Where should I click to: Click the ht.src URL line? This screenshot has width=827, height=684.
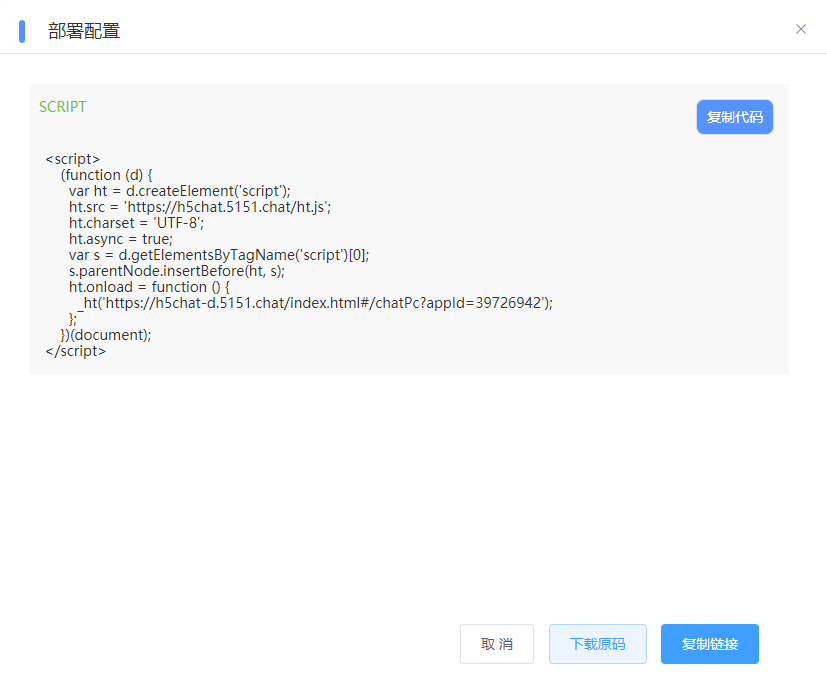[200, 207]
